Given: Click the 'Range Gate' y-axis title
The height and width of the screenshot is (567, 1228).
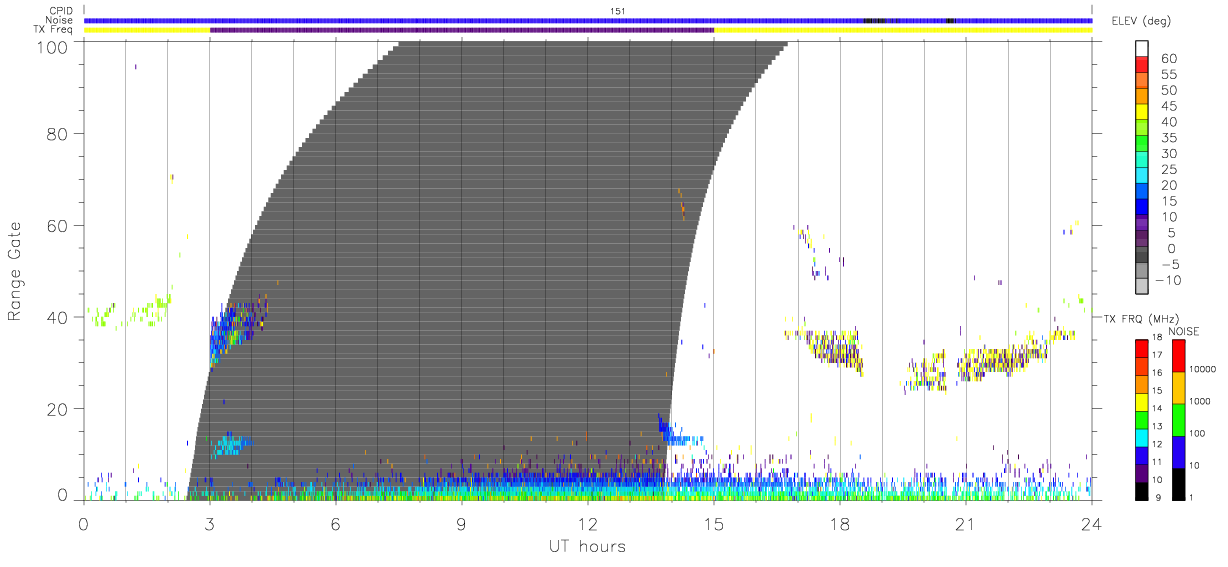Looking at the screenshot, I should coord(16,271).
